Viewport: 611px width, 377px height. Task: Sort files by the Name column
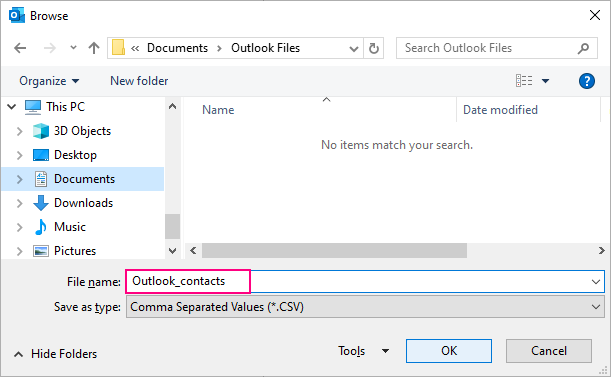(x=218, y=110)
